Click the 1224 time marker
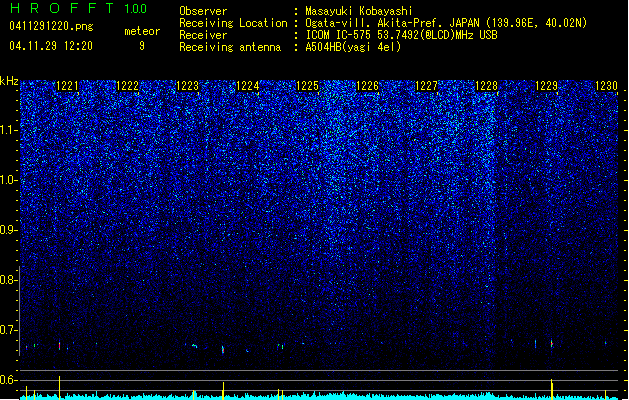629x400 pixels. (248, 86)
